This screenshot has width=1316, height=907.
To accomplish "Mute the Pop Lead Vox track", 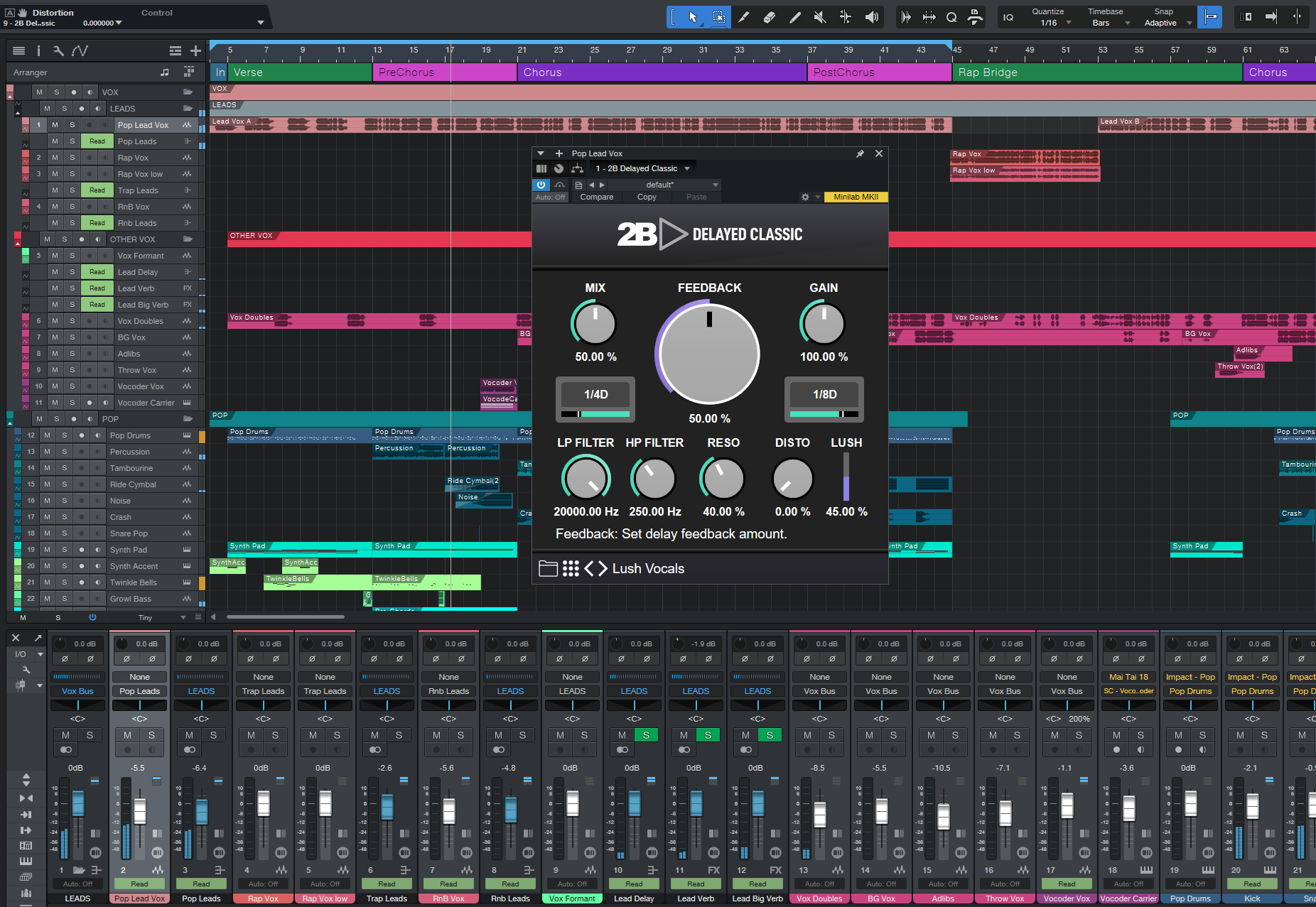I will pyautogui.click(x=55, y=125).
